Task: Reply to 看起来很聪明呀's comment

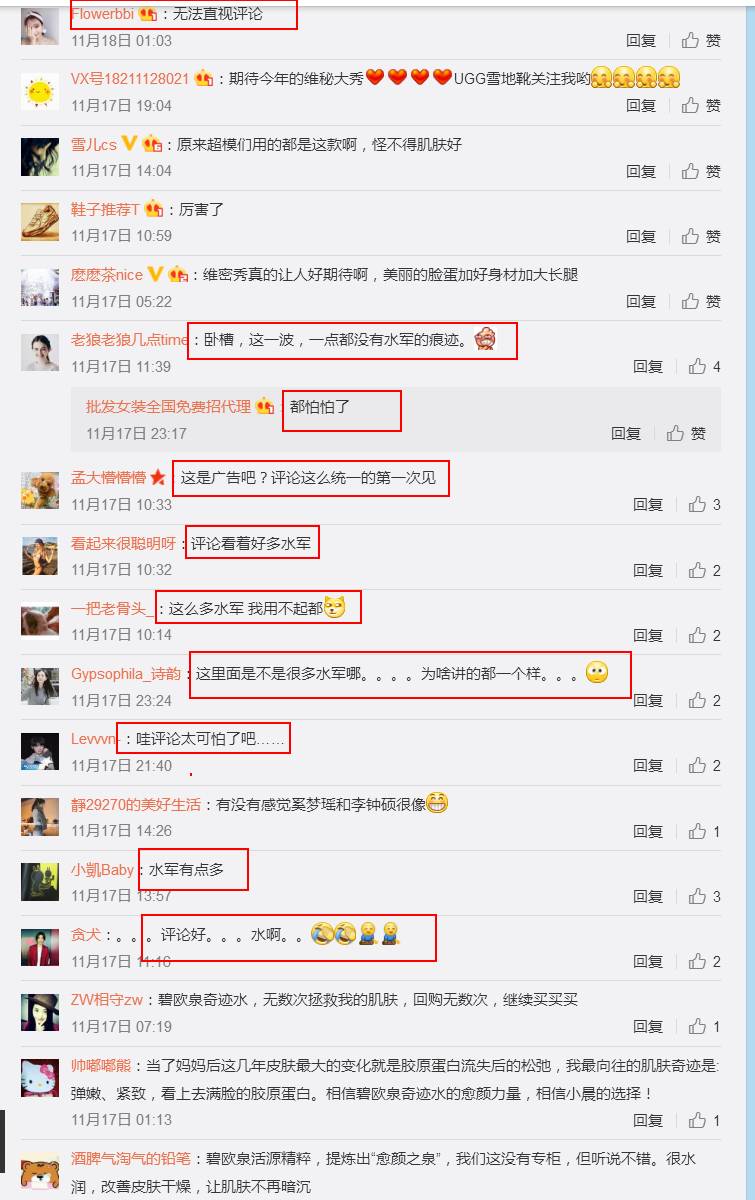Action: pos(648,570)
